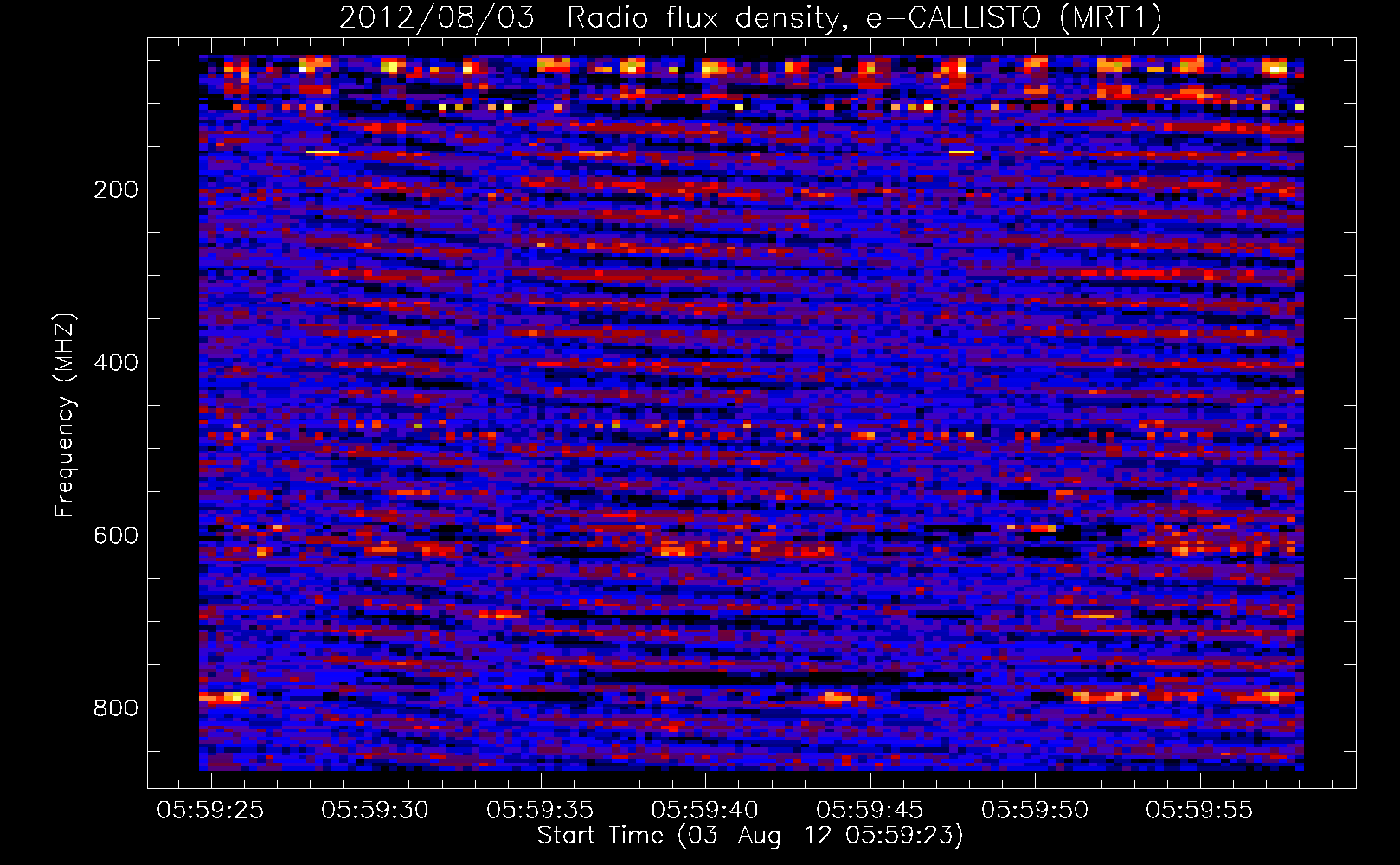Click the 05:59:30 time tick label
This screenshot has width=1400, height=865.
click(375, 811)
